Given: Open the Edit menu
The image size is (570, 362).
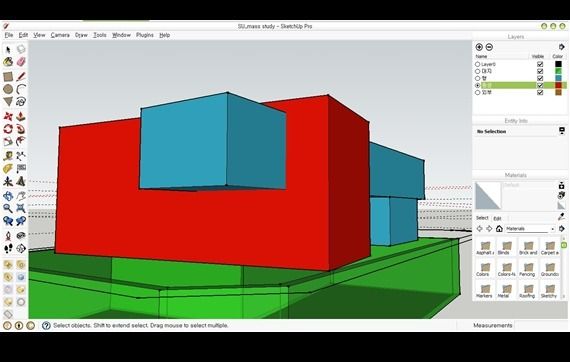Looking at the screenshot, I should (23, 35).
